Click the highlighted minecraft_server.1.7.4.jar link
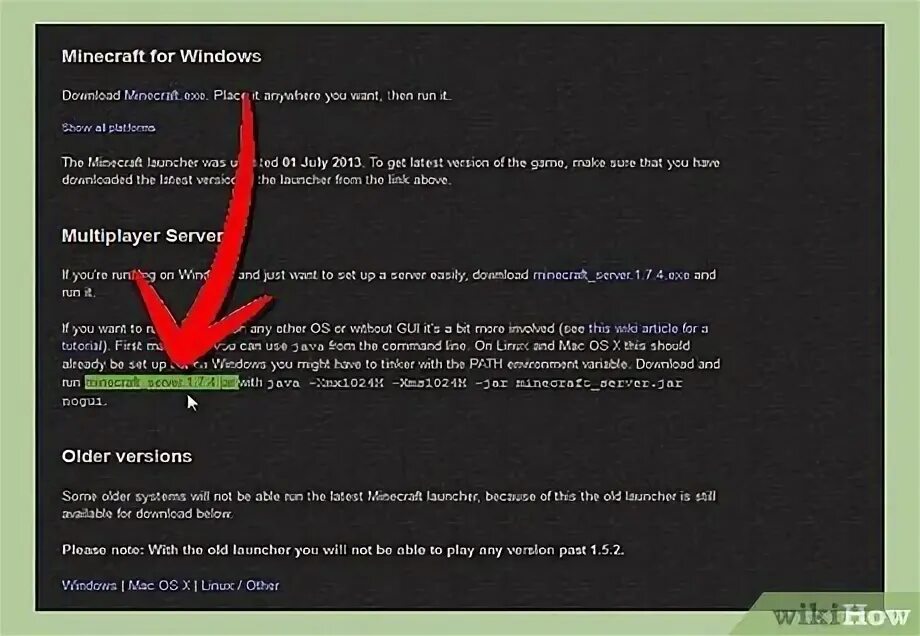The height and width of the screenshot is (636, 920). tap(161, 383)
